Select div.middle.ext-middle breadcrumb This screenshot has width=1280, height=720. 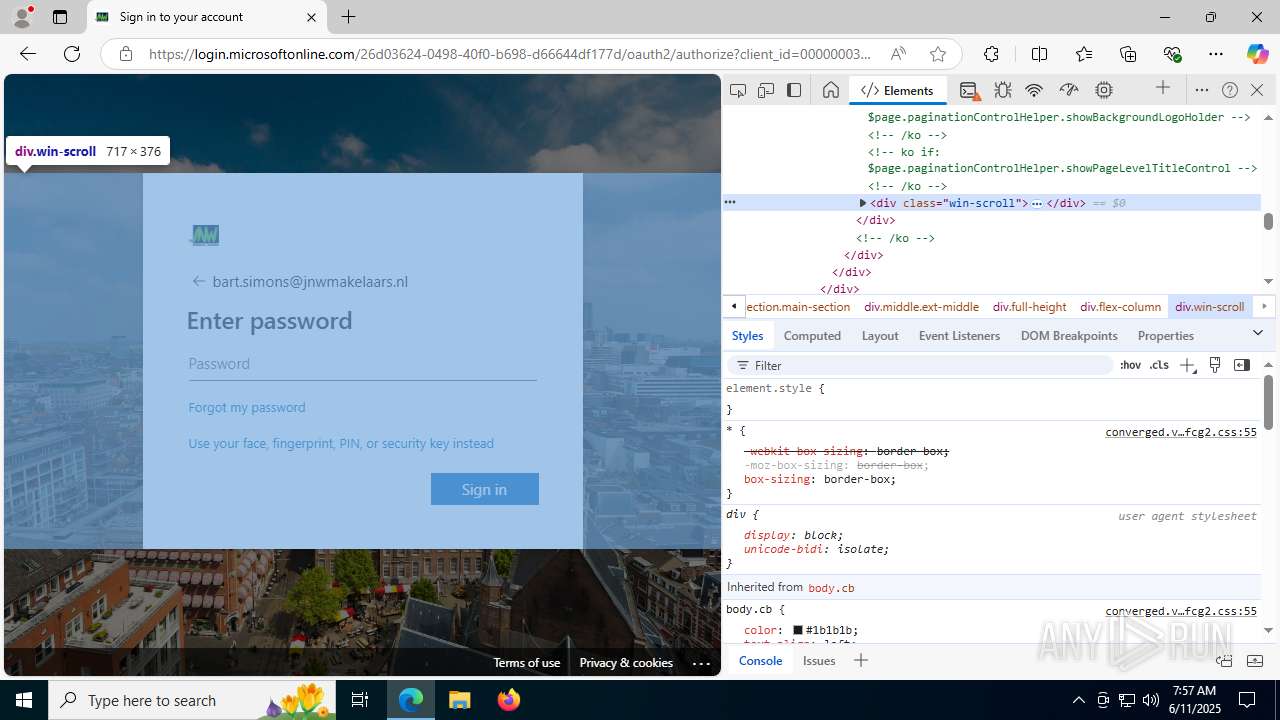pyautogui.click(x=922, y=307)
